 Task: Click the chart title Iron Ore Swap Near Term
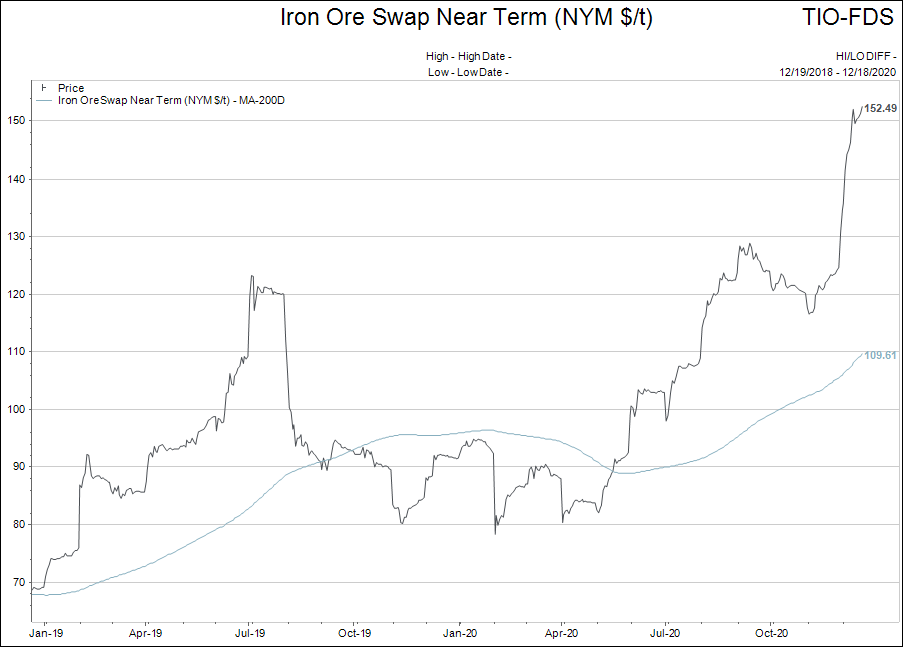point(466,18)
